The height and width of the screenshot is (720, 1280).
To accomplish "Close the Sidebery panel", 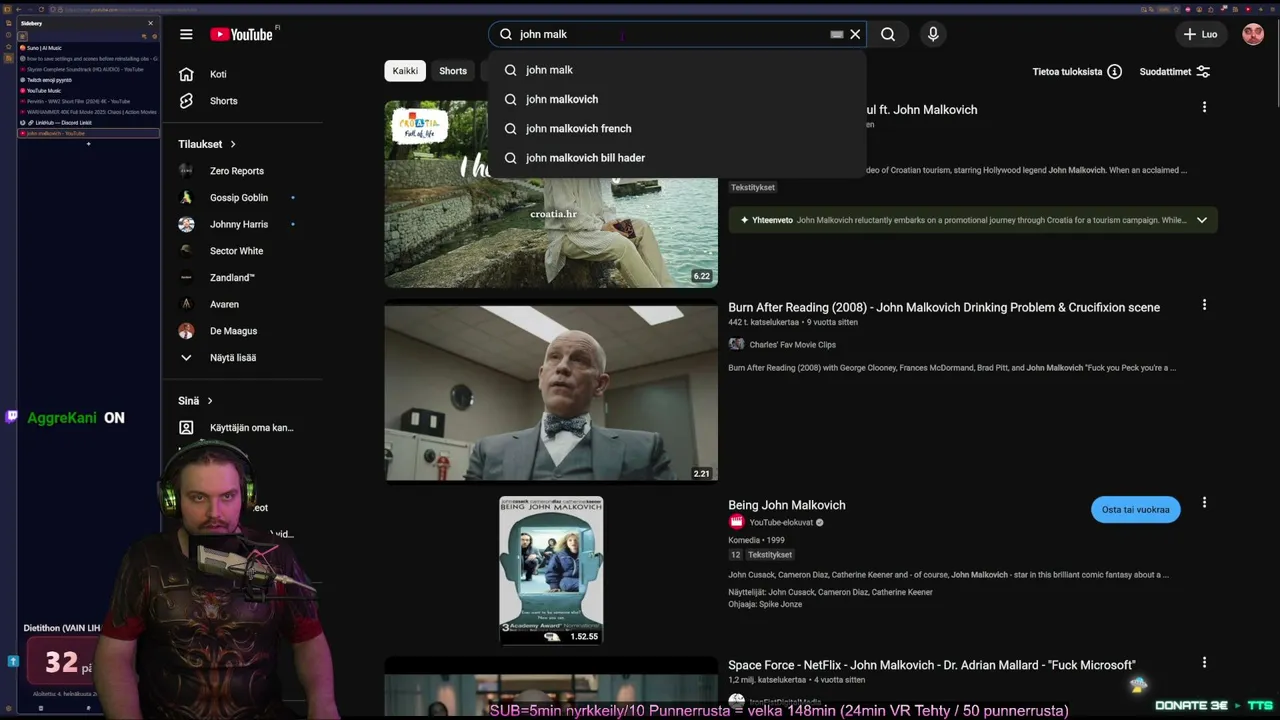I will pos(151,23).
